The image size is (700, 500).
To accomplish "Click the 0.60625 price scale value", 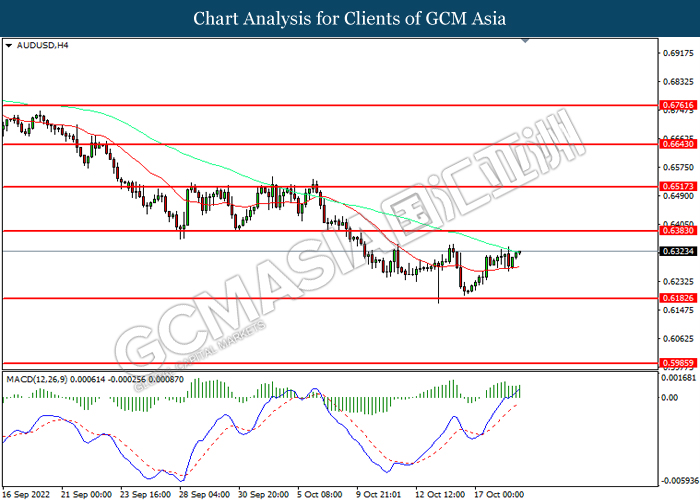I will pyautogui.click(x=679, y=339).
